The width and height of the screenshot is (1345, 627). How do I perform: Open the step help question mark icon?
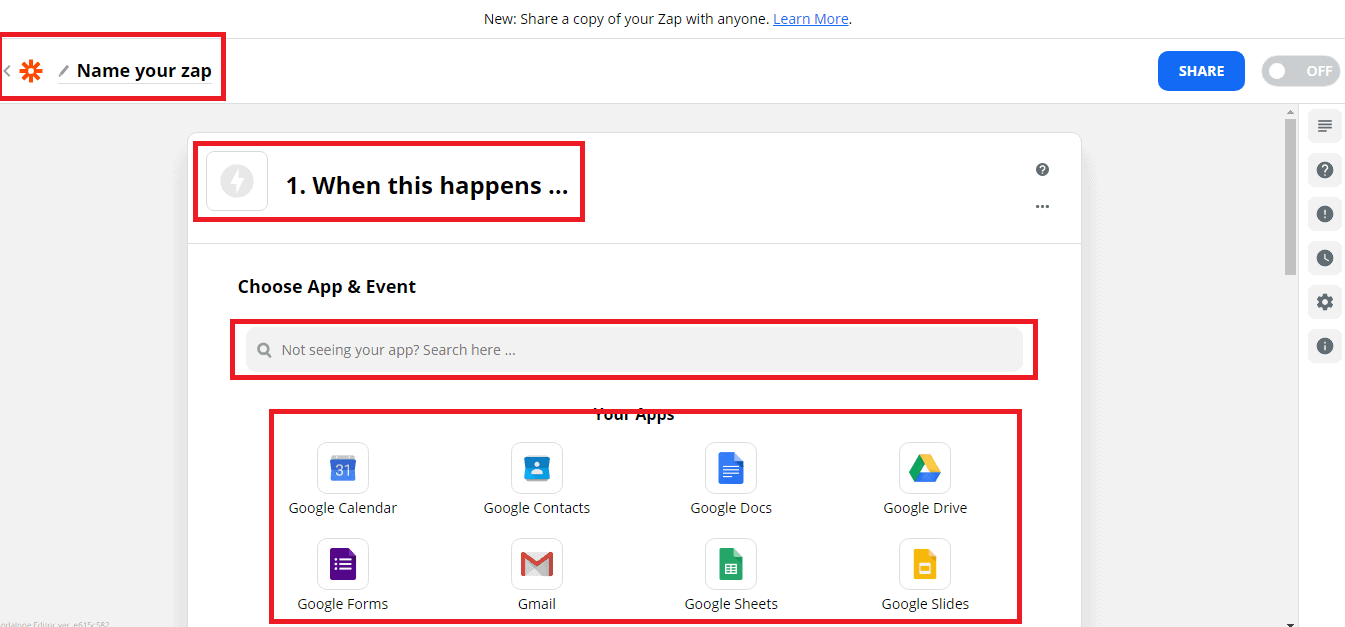[1042, 170]
